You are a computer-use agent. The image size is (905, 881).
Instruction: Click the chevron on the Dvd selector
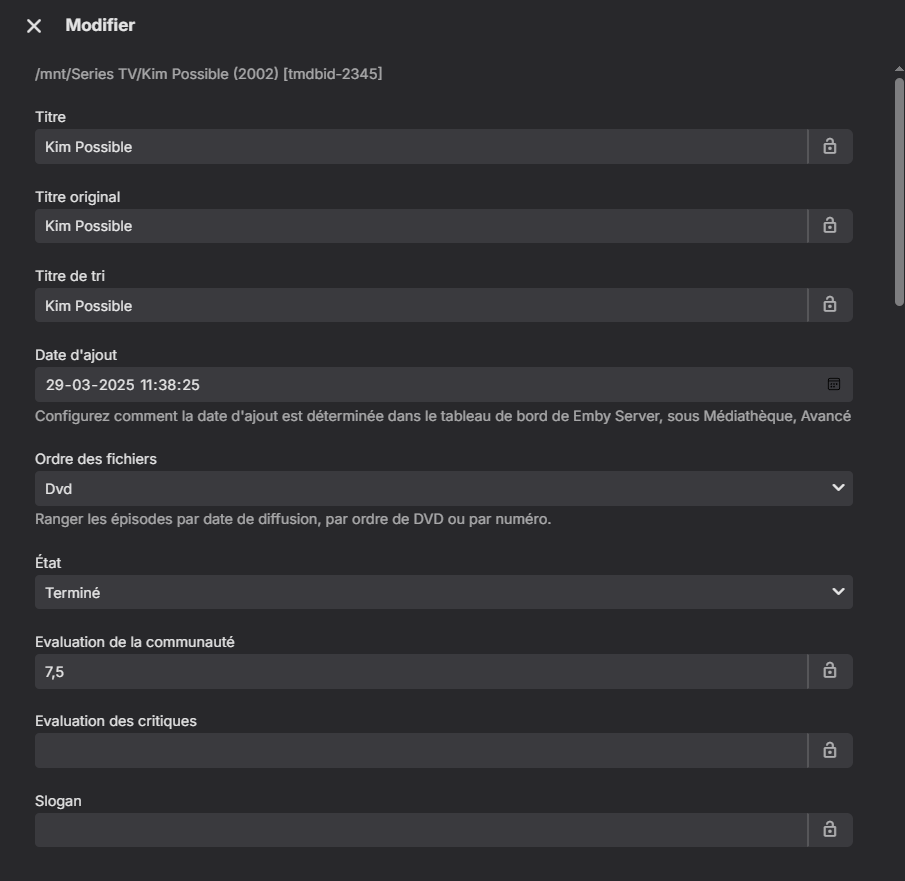click(838, 488)
